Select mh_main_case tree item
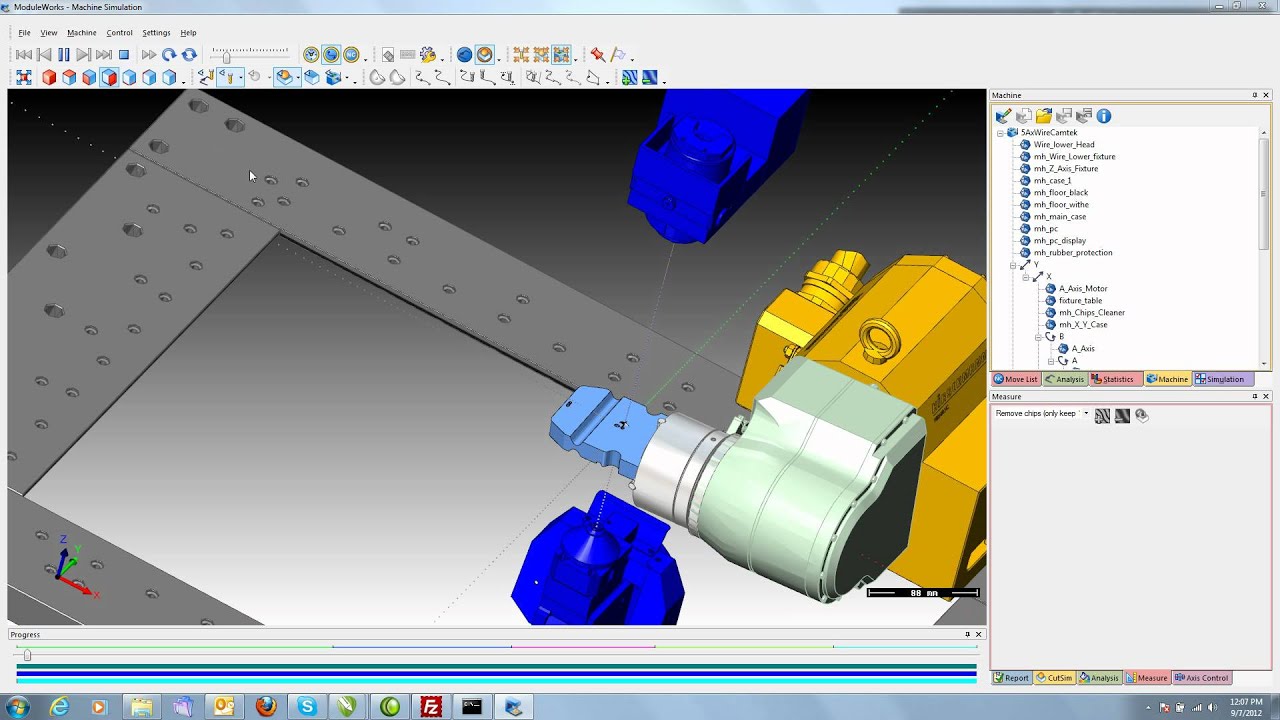Viewport: 1280px width, 720px height. (1060, 217)
